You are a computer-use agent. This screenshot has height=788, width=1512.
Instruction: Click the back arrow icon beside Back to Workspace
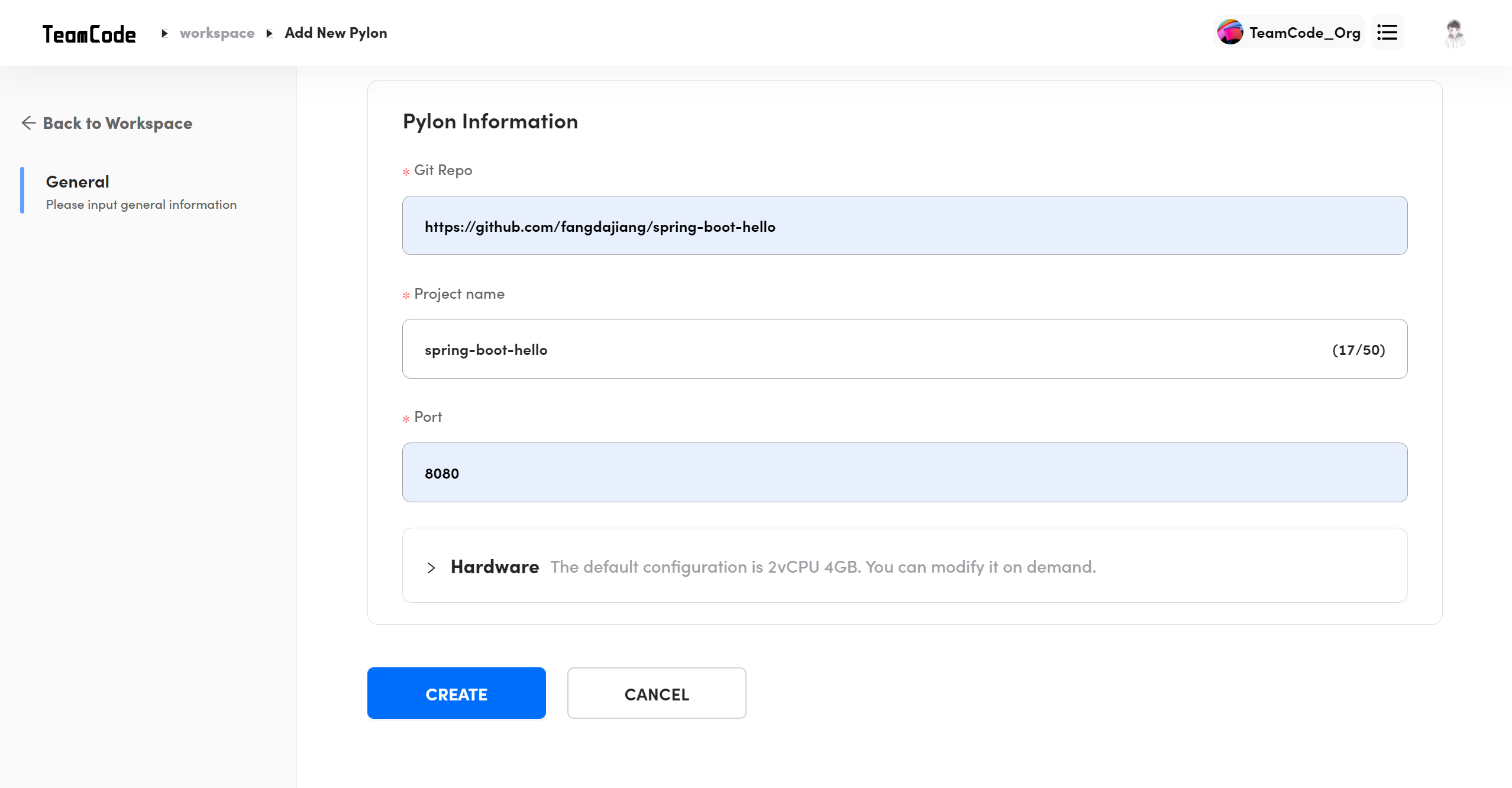[x=28, y=122]
